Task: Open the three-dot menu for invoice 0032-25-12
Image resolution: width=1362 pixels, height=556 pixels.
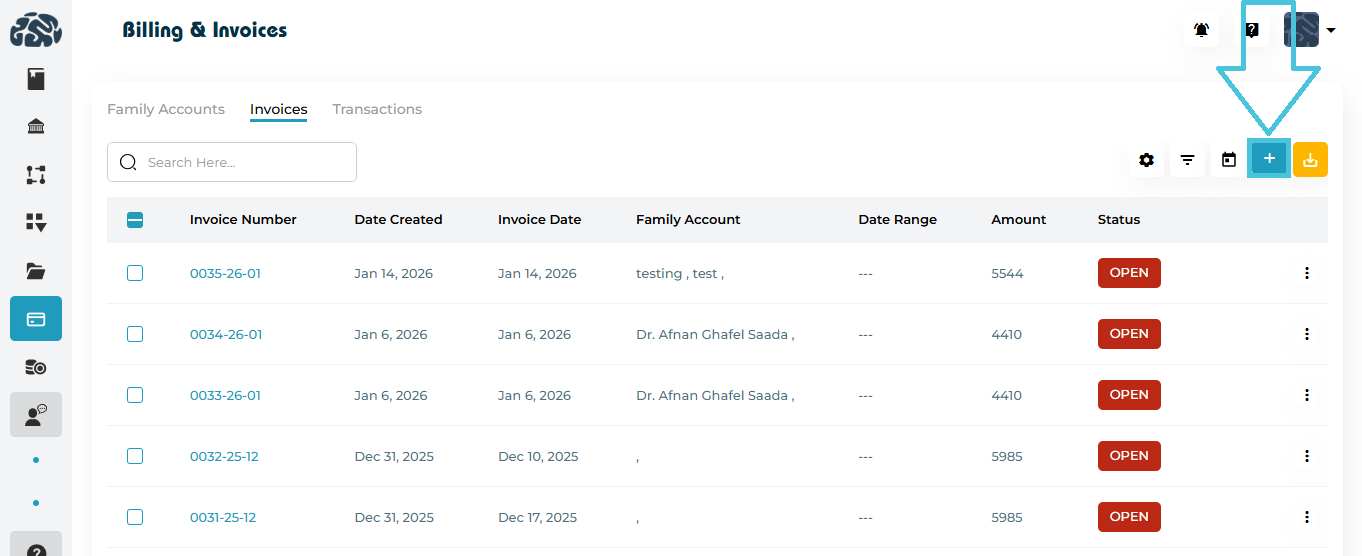Action: pyautogui.click(x=1306, y=456)
